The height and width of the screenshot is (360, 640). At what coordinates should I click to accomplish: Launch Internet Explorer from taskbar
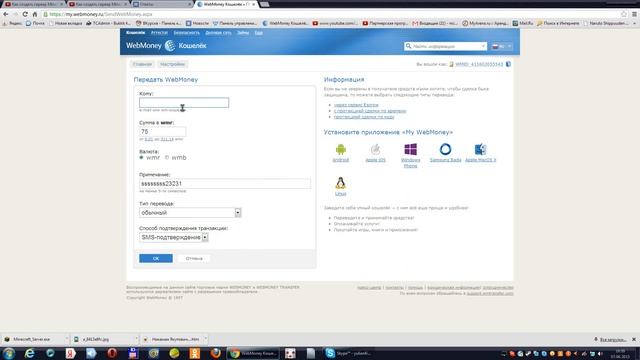[29, 353]
